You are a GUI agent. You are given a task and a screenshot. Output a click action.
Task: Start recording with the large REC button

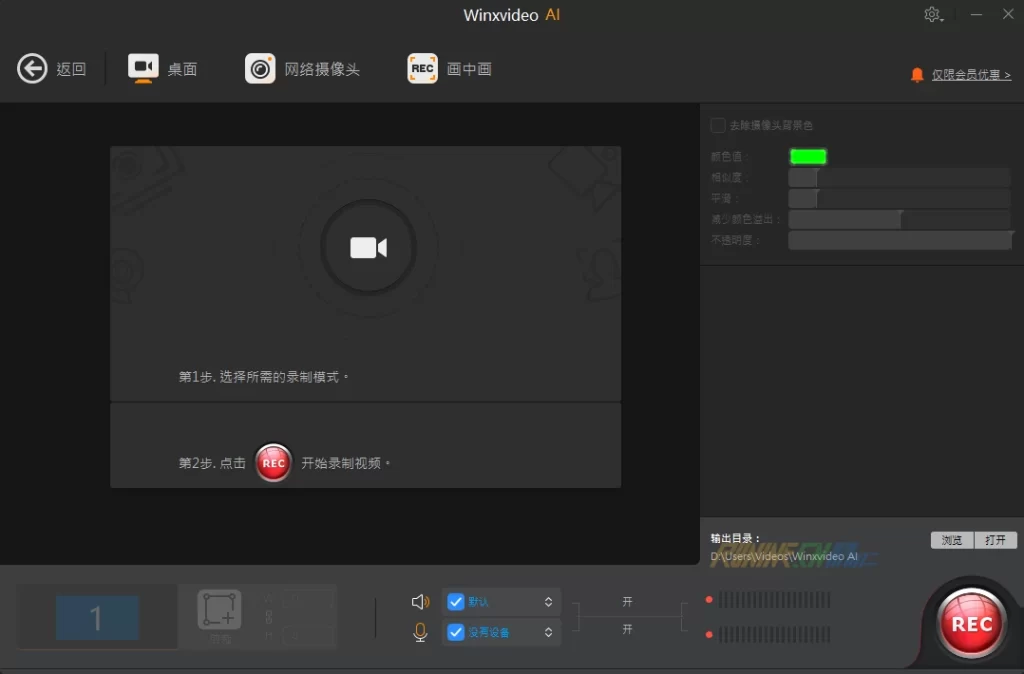[970, 624]
